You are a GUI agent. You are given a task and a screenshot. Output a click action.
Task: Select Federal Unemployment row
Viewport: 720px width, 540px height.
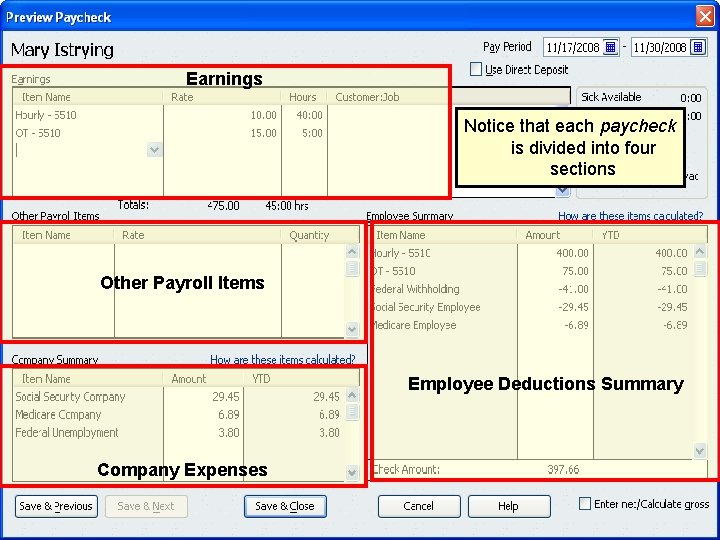[x=179, y=433]
